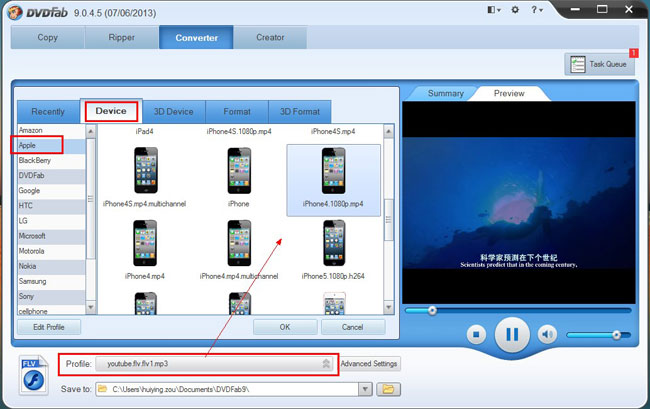This screenshot has height=409, width=650.
Task: Click the Save to path field
Action: [x=227, y=389]
